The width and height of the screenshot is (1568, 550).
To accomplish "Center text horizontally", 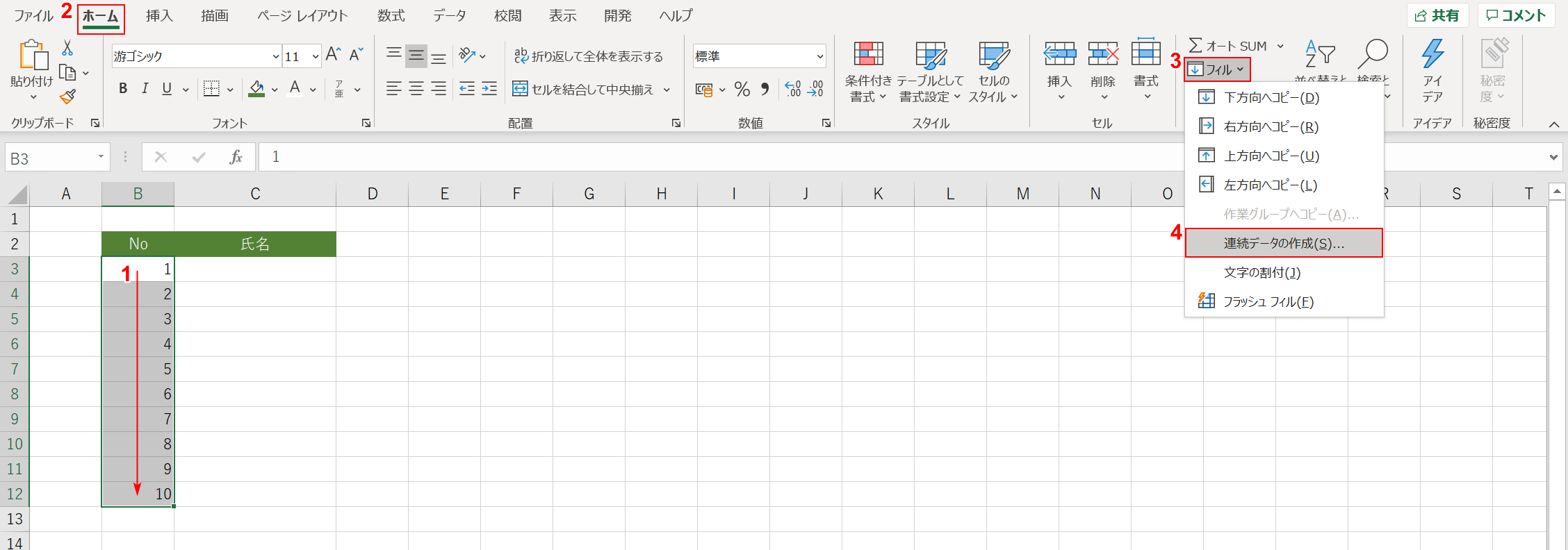I will point(416,88).
